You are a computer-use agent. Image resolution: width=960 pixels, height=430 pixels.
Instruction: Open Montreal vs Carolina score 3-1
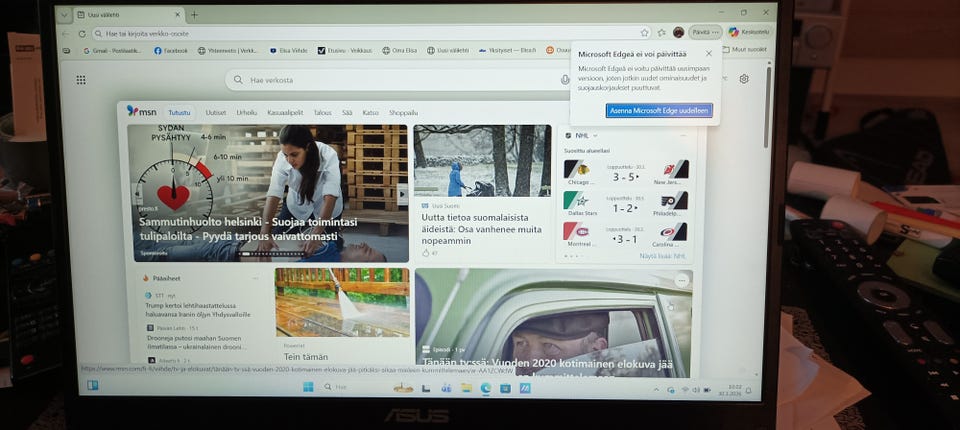[626, 233]
